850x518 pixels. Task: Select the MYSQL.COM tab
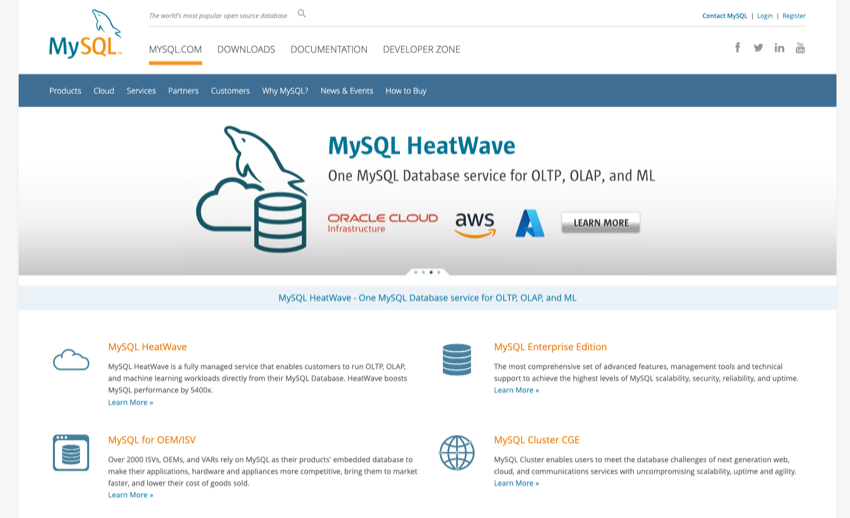coord(175,49)
